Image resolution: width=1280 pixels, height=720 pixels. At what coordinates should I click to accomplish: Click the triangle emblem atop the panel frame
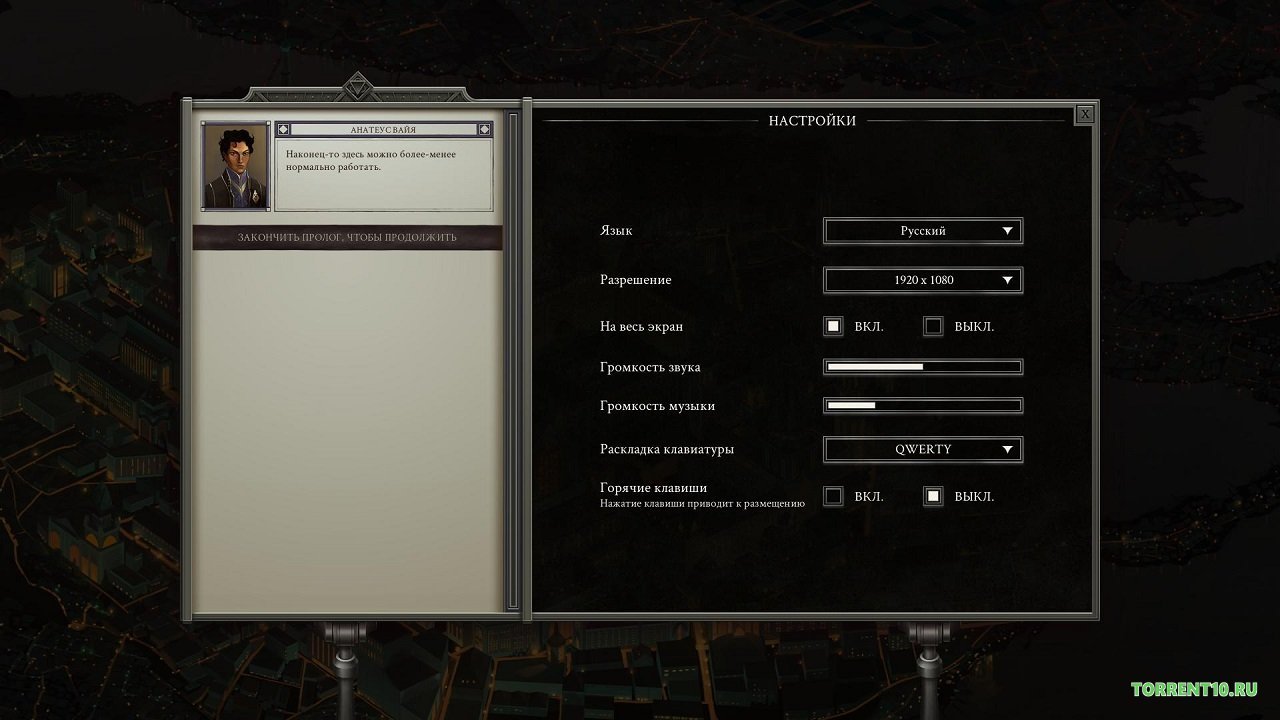pos(356,90)
